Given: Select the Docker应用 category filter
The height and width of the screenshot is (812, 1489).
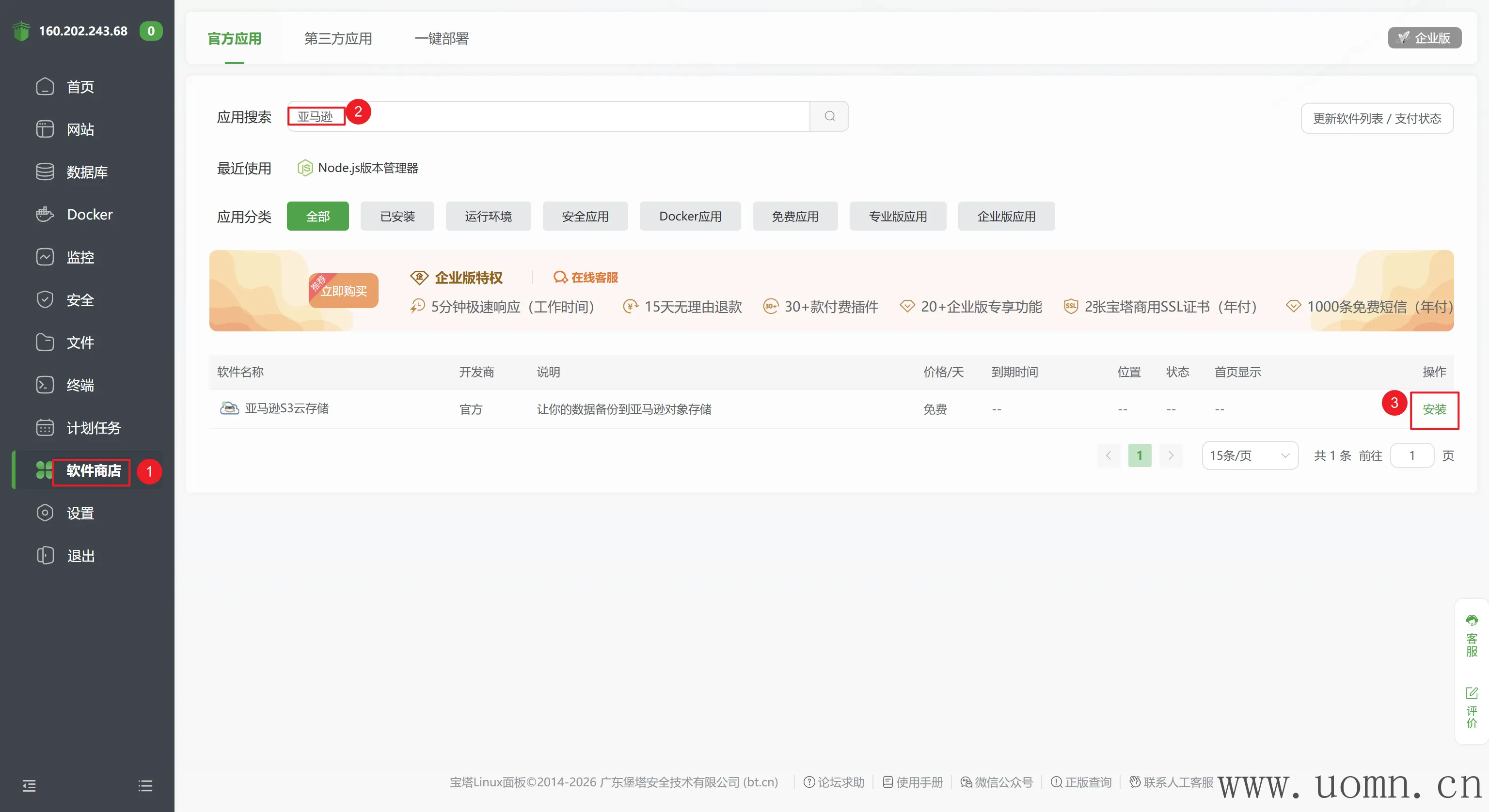Looking at the screenshot, I should point(690,216).
